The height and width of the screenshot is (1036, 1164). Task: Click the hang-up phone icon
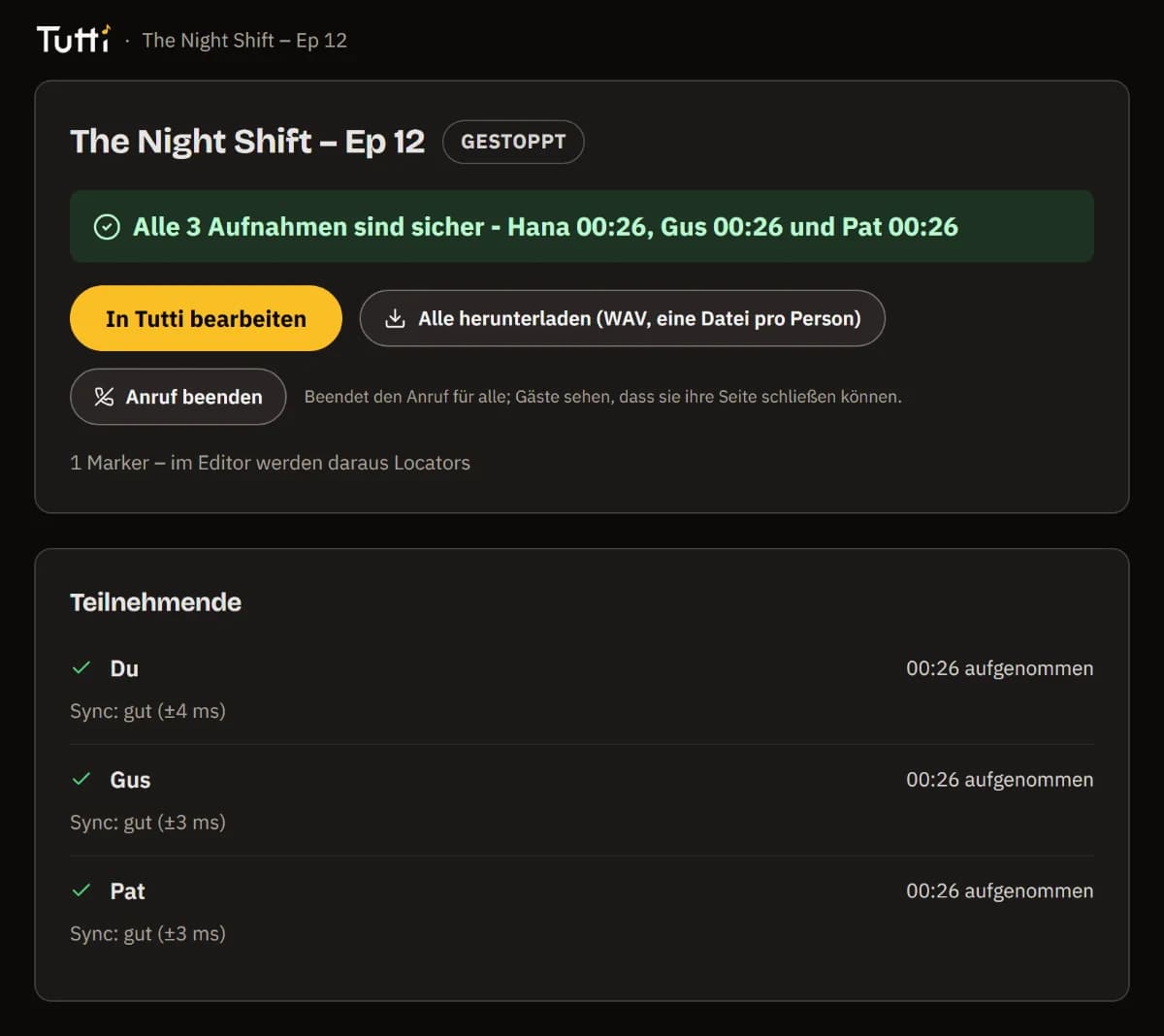(x=104, y=397)
